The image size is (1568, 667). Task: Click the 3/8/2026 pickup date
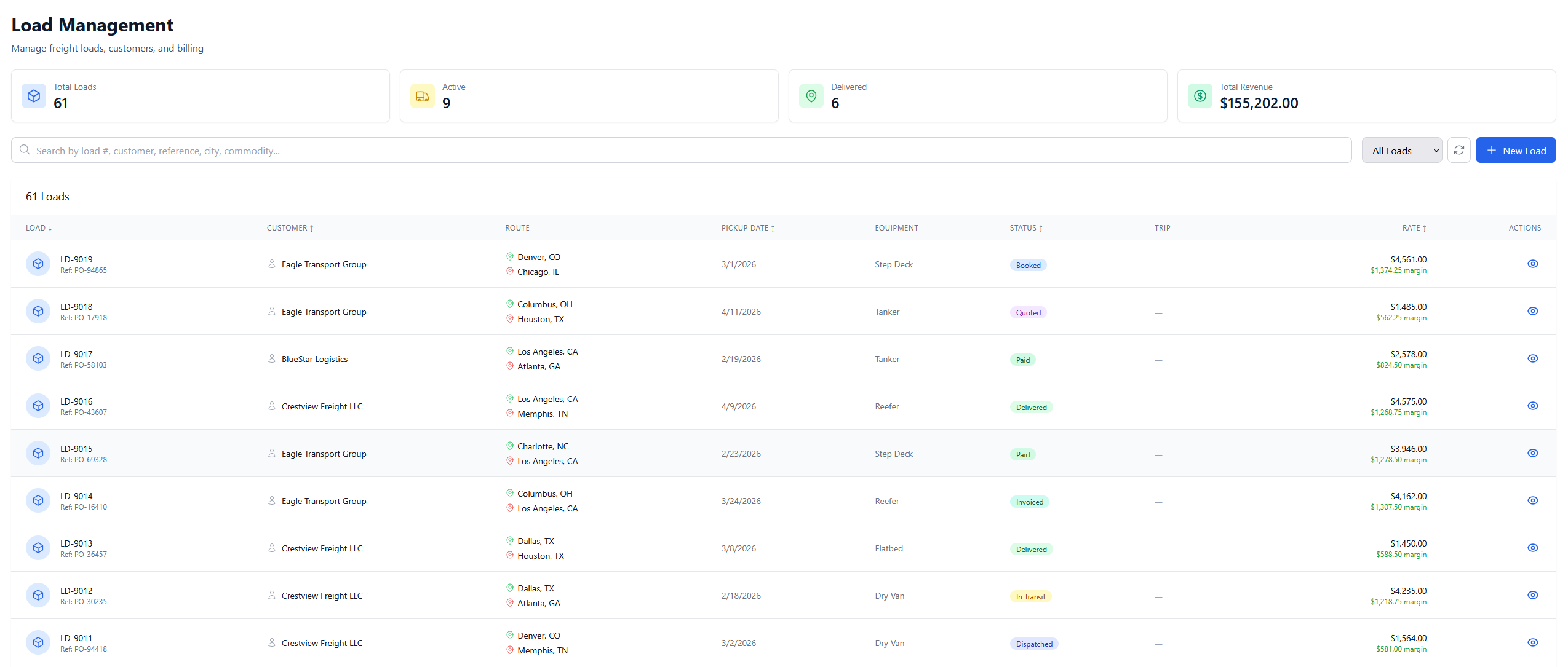739,548
